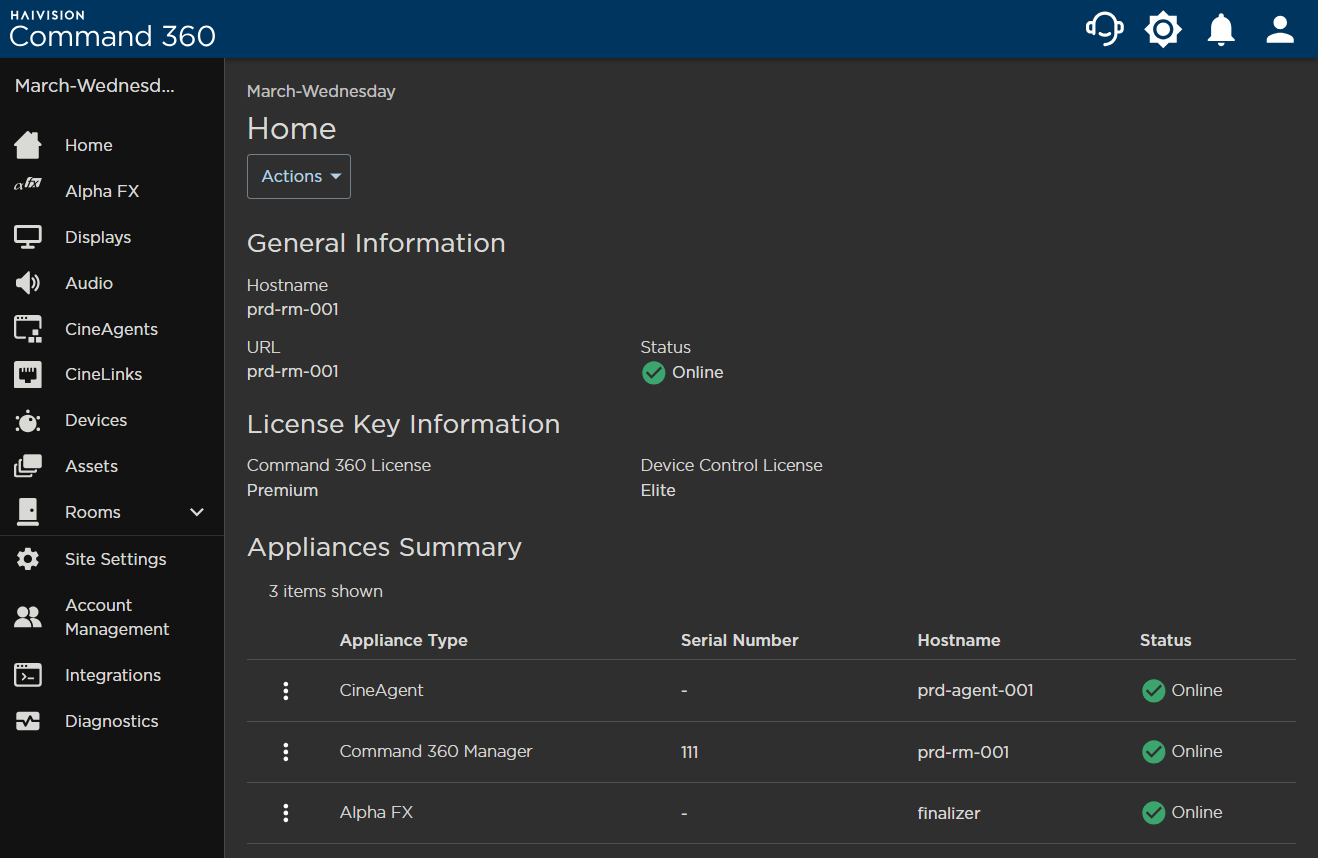The height and width of the screenshot is (858, 1318).
Task: Click hostname finalizer
Action: click(x=948, y=813)
